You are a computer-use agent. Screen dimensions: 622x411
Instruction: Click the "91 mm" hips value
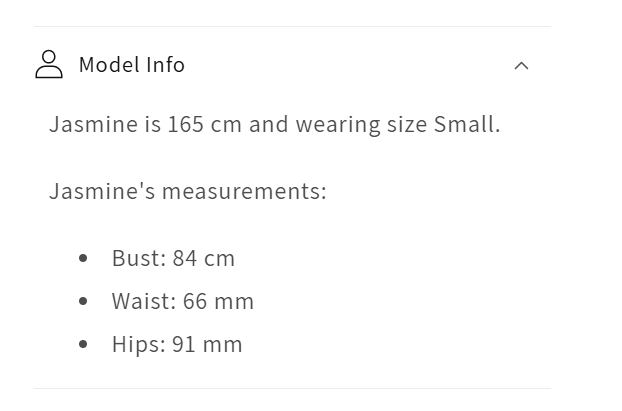pos(207,344)
